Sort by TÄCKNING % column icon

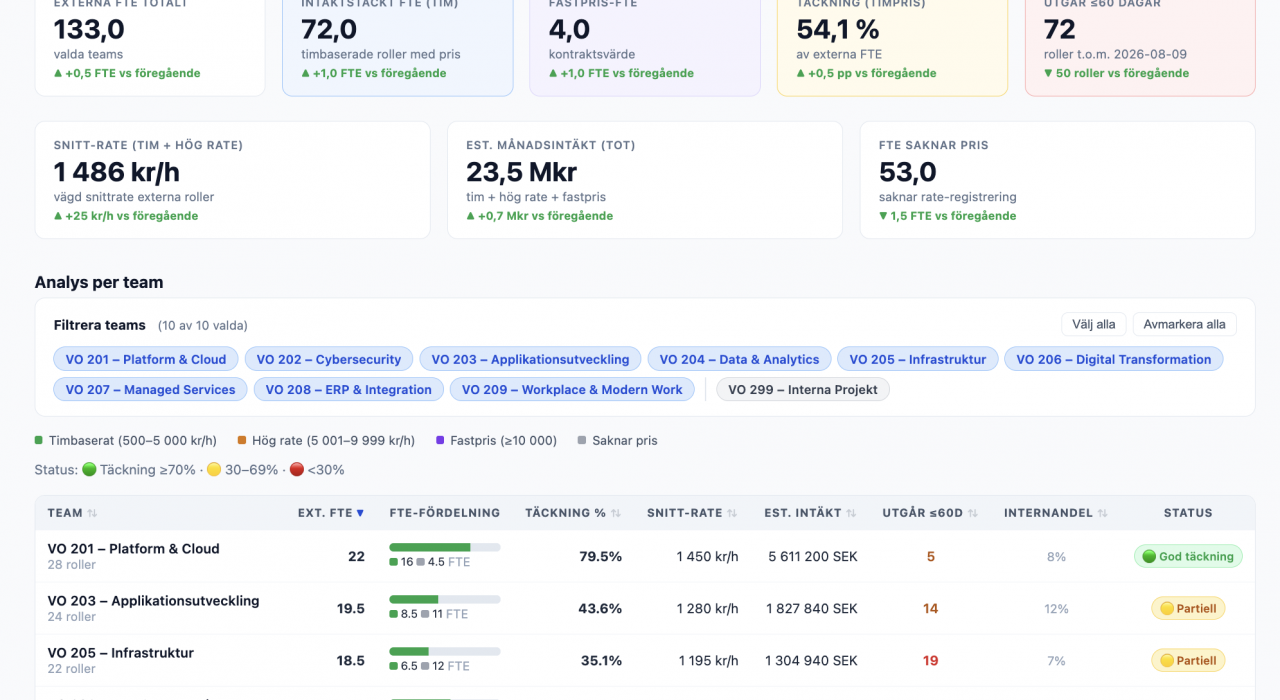(616, 513)
